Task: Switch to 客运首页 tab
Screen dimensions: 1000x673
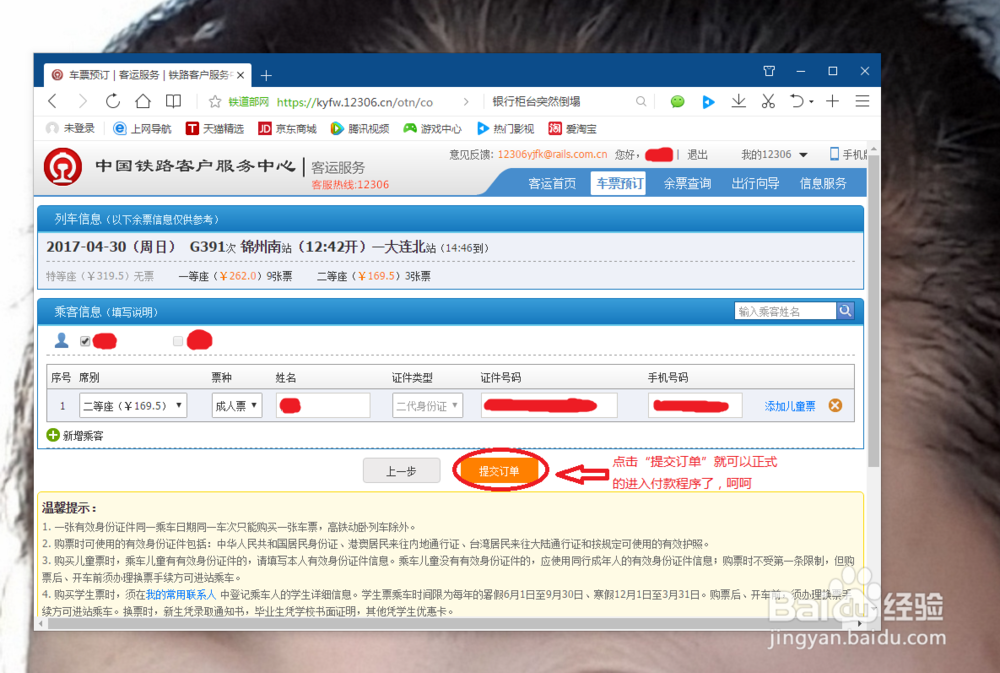Action: 552,184
